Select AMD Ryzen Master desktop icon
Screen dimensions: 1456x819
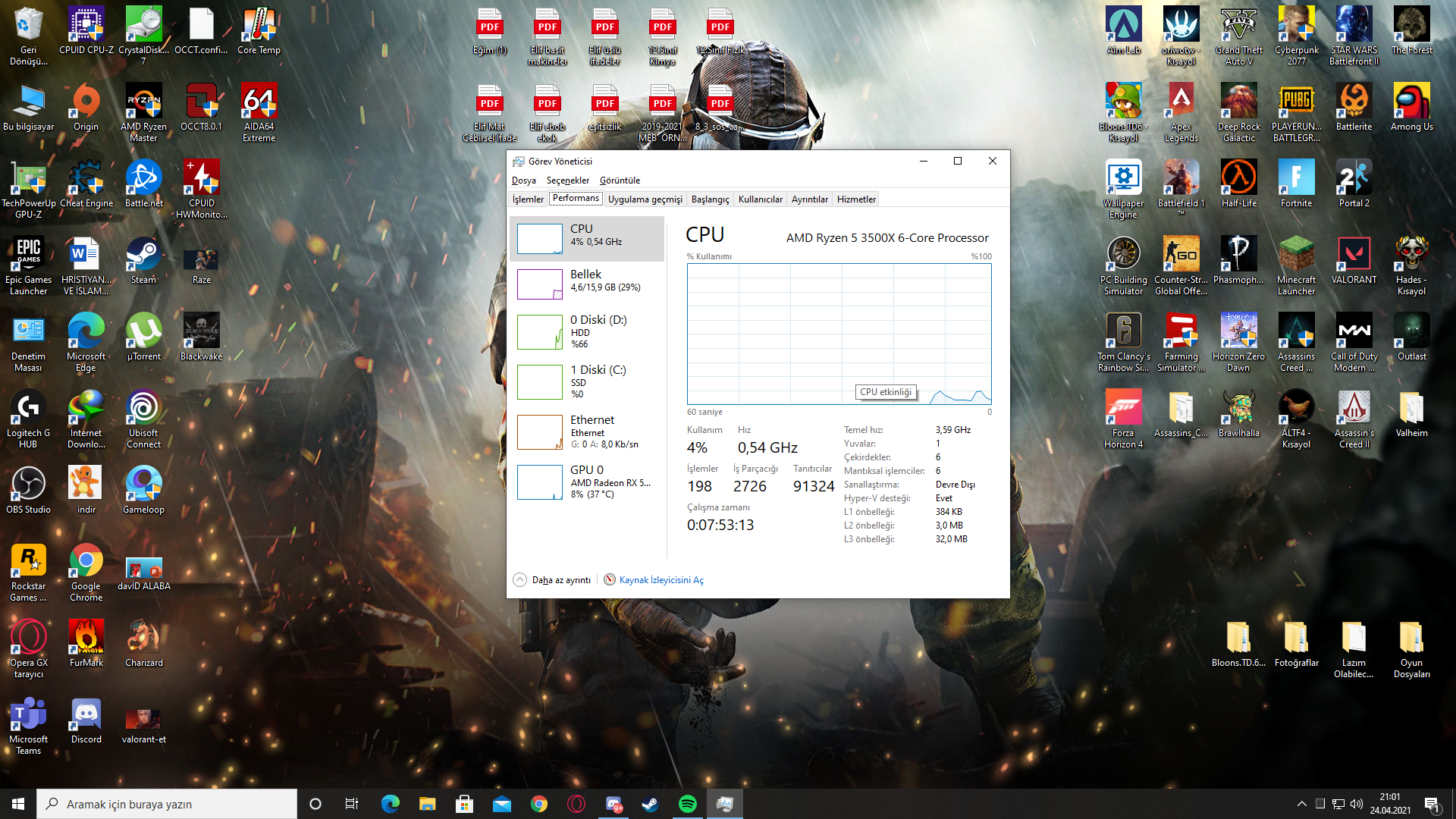[x=144, y=112]
